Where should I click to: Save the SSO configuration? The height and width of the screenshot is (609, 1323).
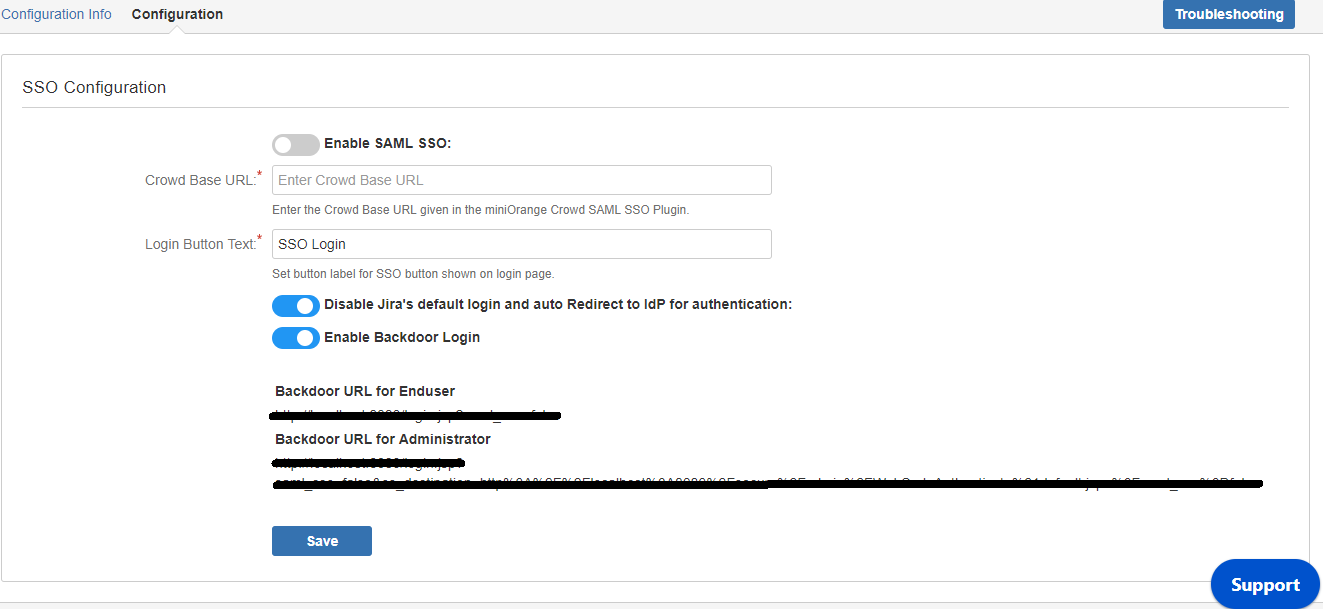322,541
